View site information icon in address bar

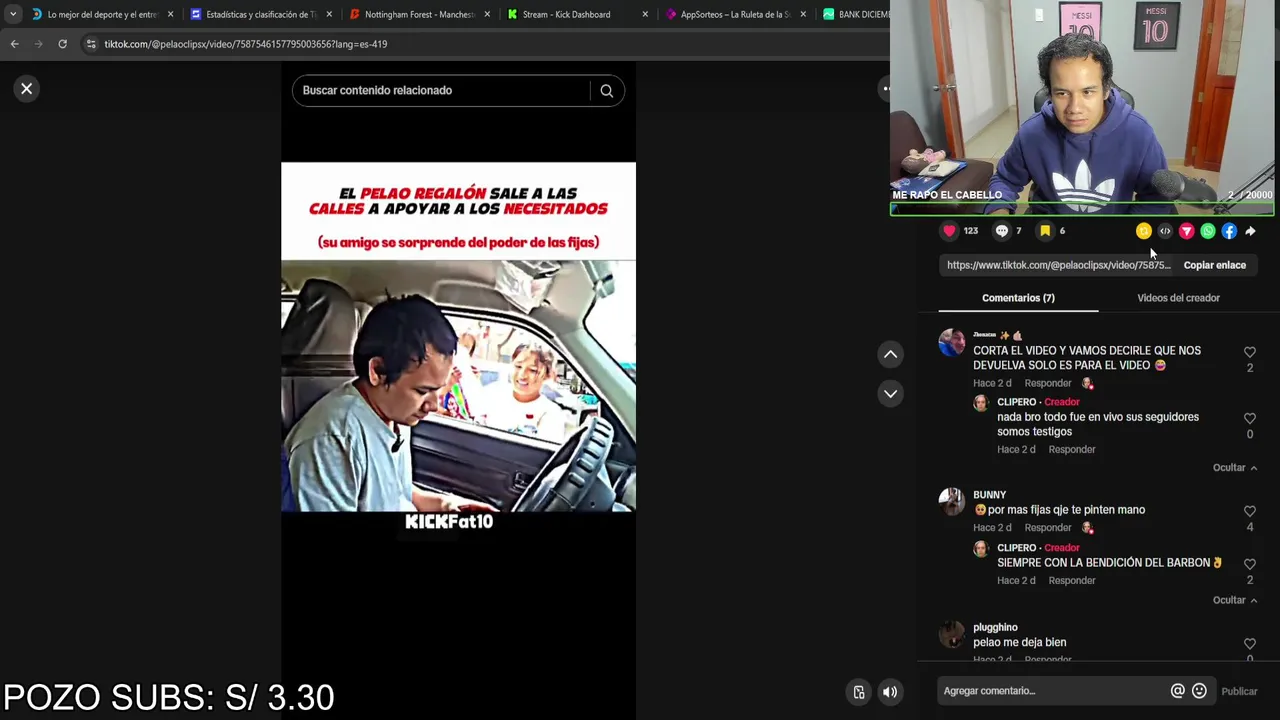tap(91, 44)
